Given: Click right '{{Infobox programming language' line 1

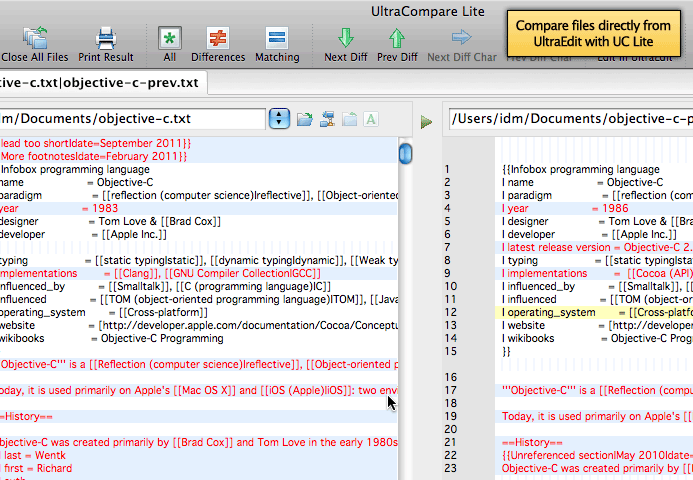Looking at the screenshot, I should (594, 170).
